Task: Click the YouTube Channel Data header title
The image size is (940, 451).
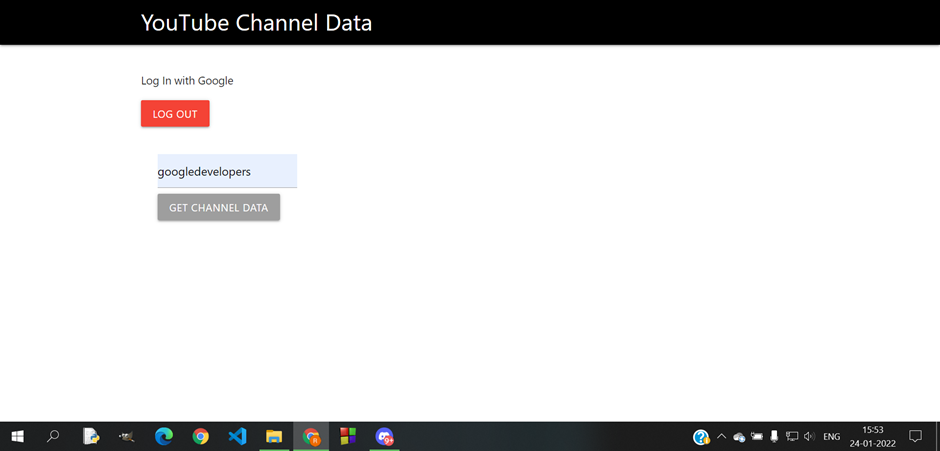Action: coord(257,23)
